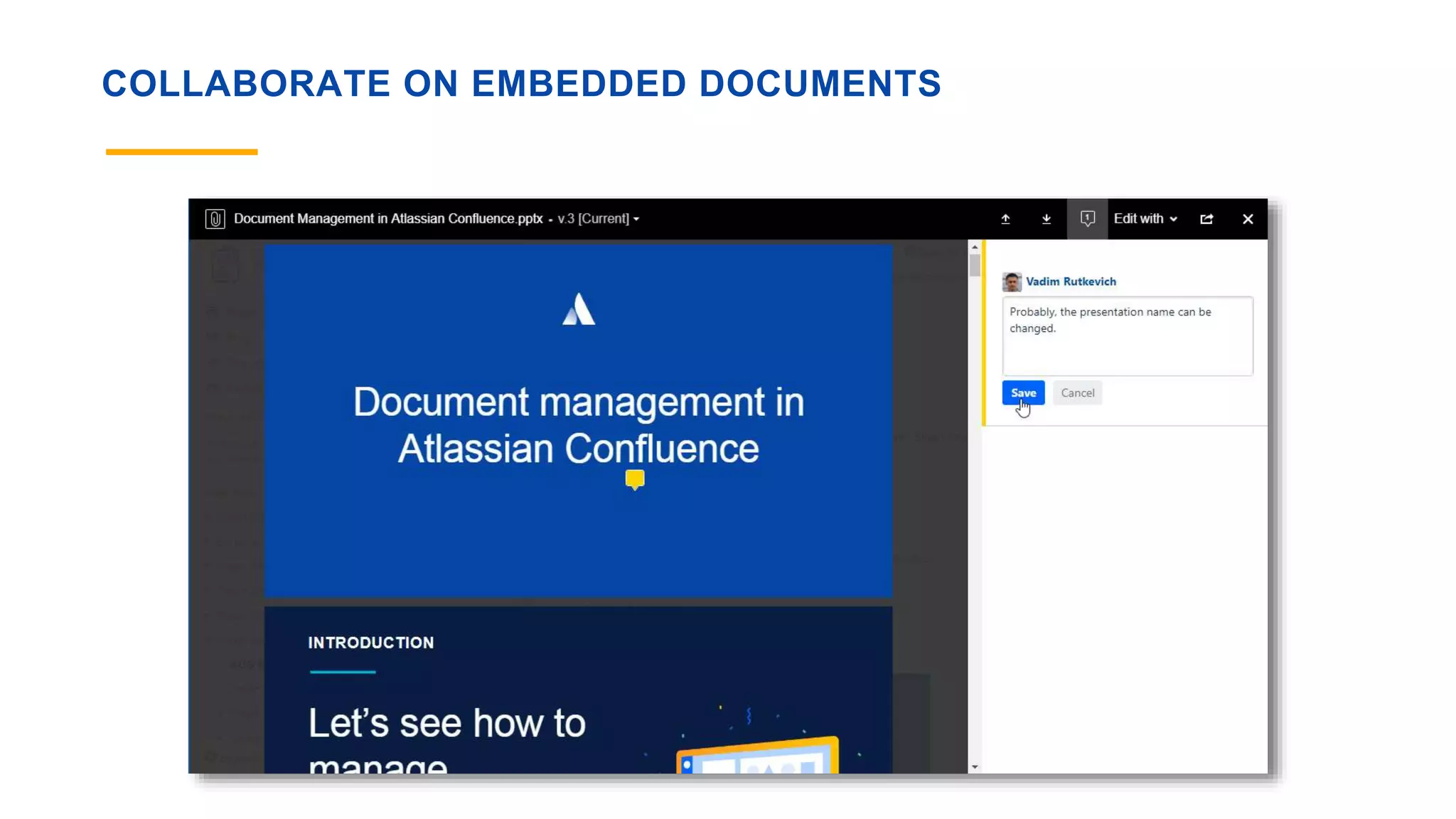The height and width of the screenshot is (819, 1456).
Task: Click the file name 'Document Management in Atlassian Confluence.pptx'
Action: pos(388,219)
